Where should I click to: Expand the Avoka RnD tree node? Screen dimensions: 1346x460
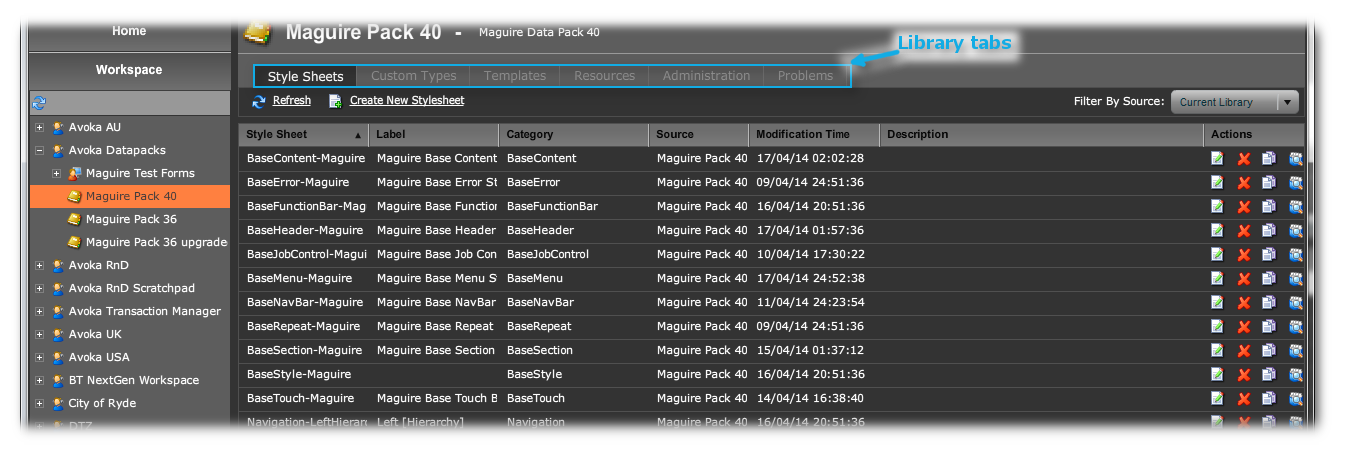pos(39,265)
